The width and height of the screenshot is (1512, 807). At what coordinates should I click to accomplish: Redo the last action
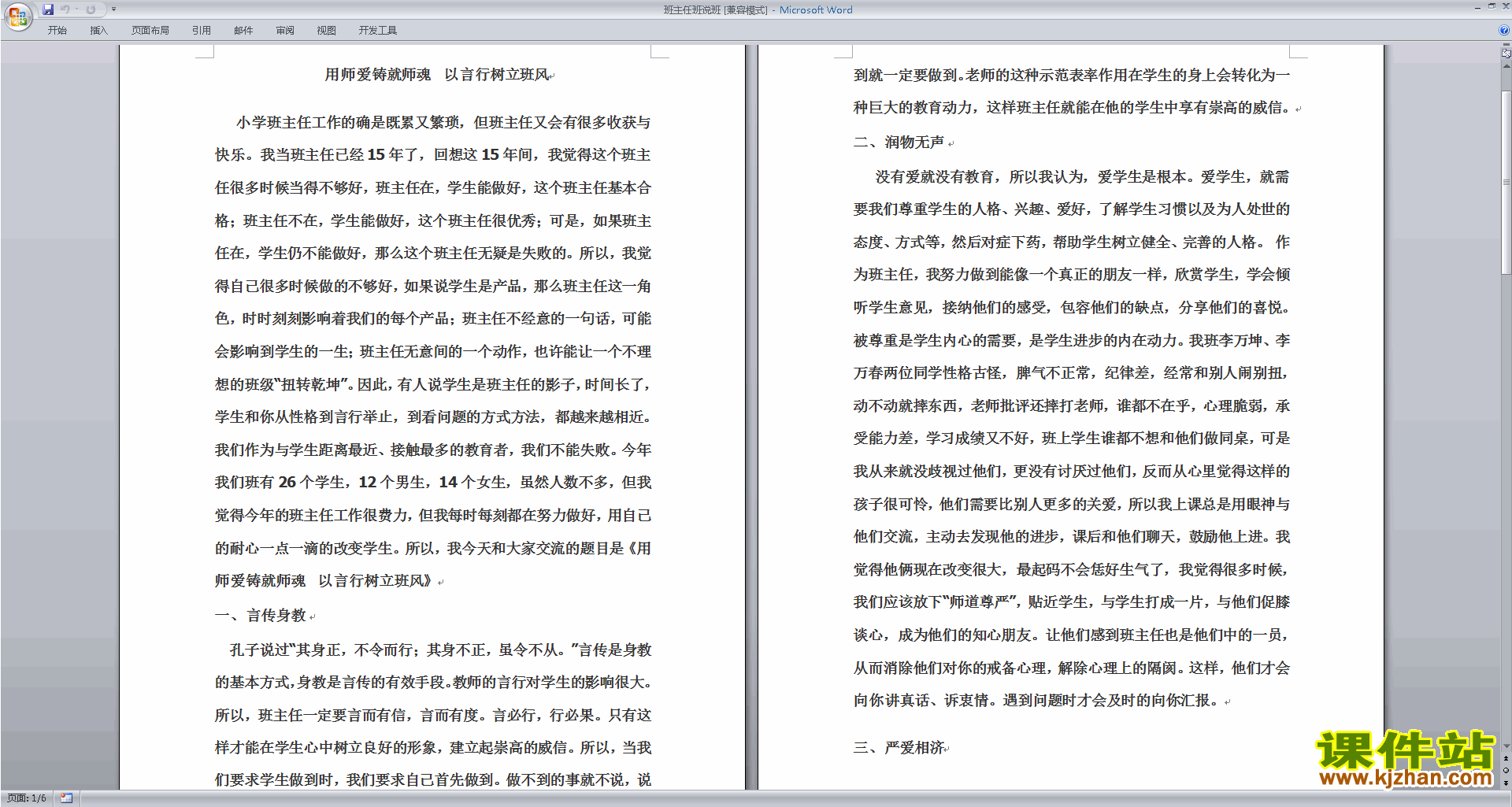pyautogui.click(x=91, y=9)
